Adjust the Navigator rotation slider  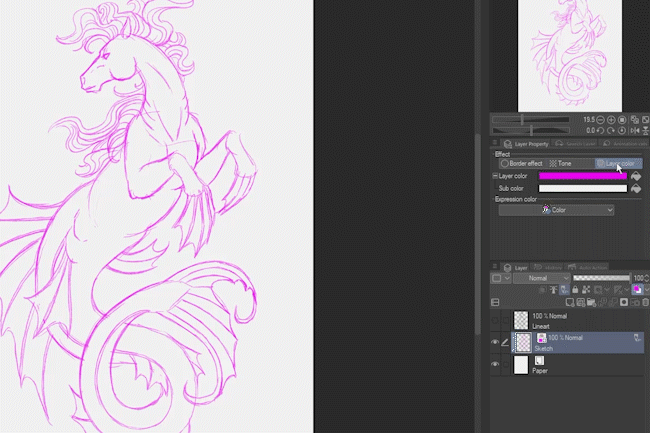pyautogui.click(x=531, y=131)
